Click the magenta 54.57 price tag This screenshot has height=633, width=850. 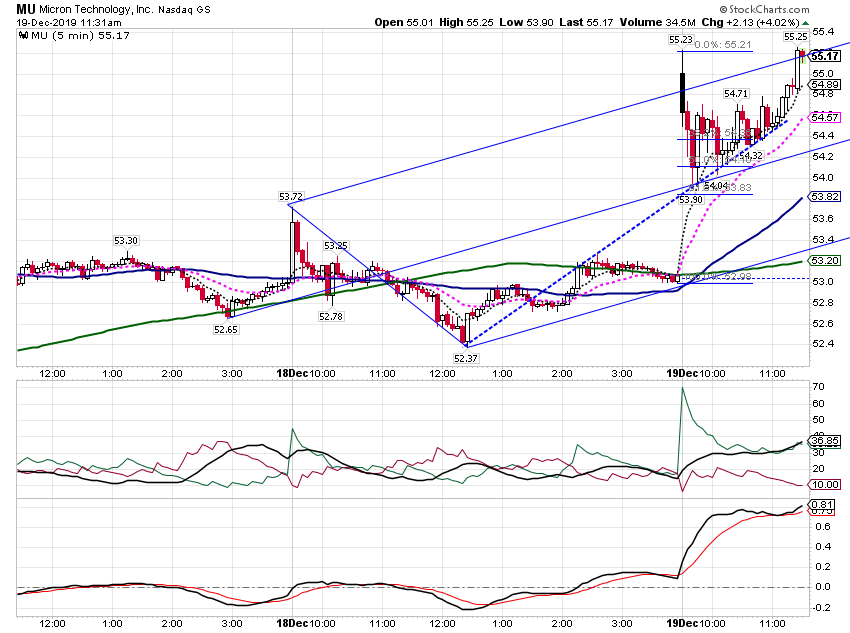(825, 117)
